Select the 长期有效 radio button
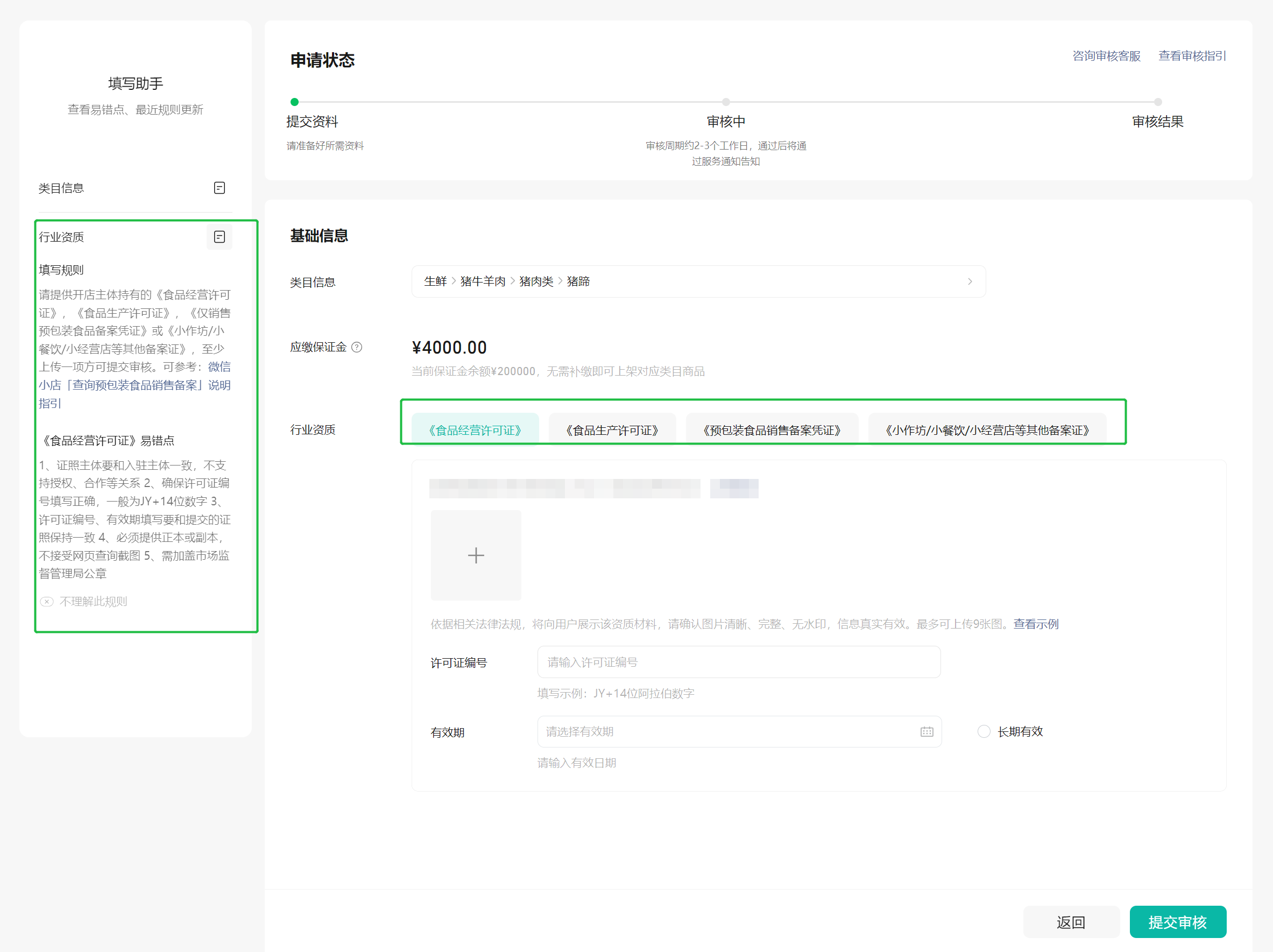Viewport: 1273px width, 952px height. pyautogui.click(x=984, y=731)
